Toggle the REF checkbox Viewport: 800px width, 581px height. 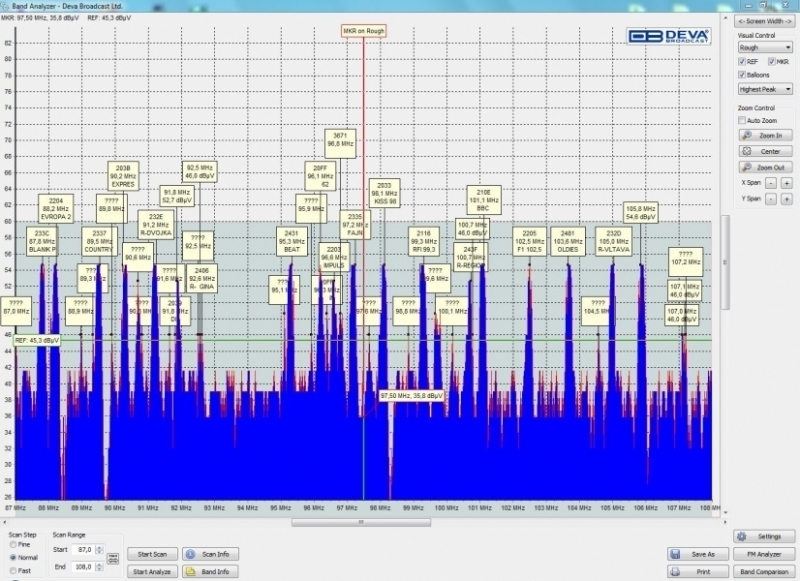pyautogui.click(x=742, y=62)
